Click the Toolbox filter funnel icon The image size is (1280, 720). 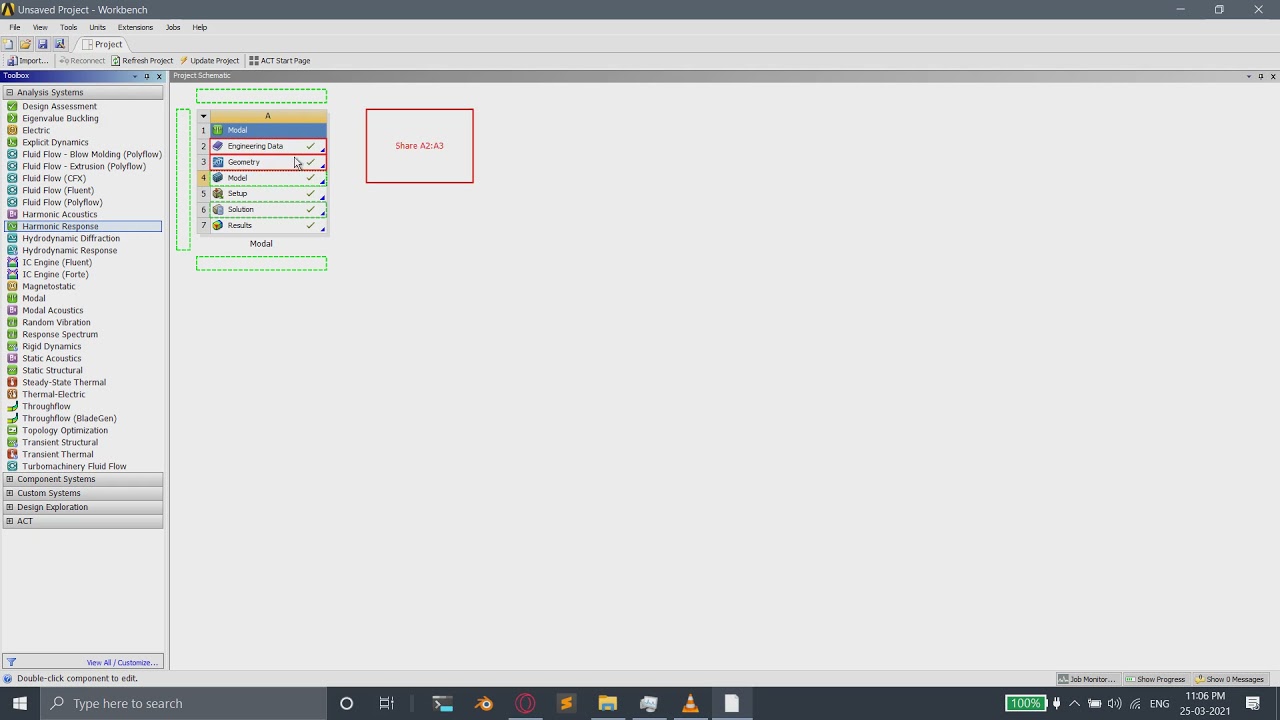click(x=10, y=662)
